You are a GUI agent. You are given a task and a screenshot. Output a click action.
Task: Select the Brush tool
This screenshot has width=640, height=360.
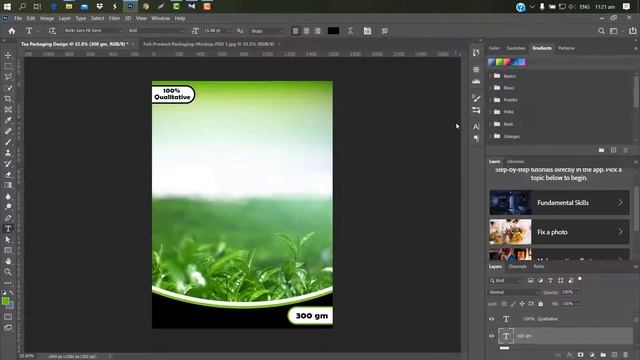click(8, 142)
